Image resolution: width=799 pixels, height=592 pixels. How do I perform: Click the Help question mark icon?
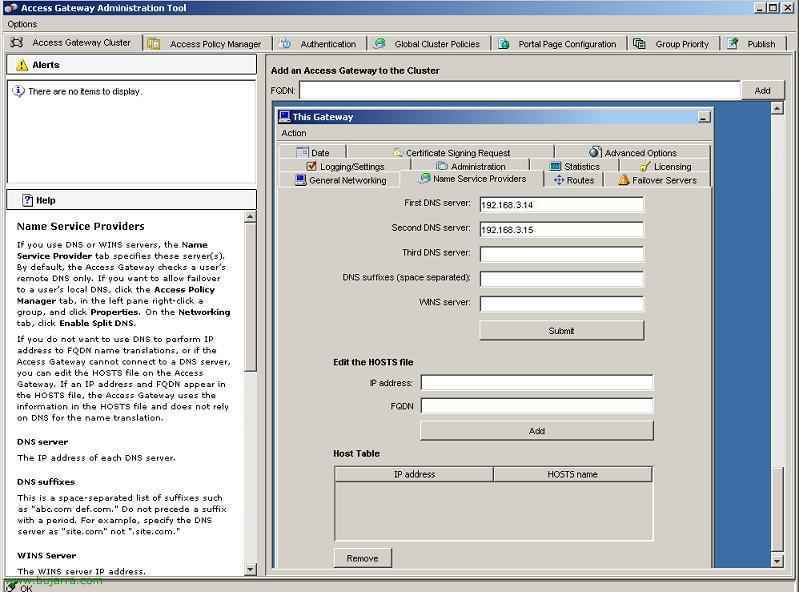pyautogui.click(x=28, y=200)
